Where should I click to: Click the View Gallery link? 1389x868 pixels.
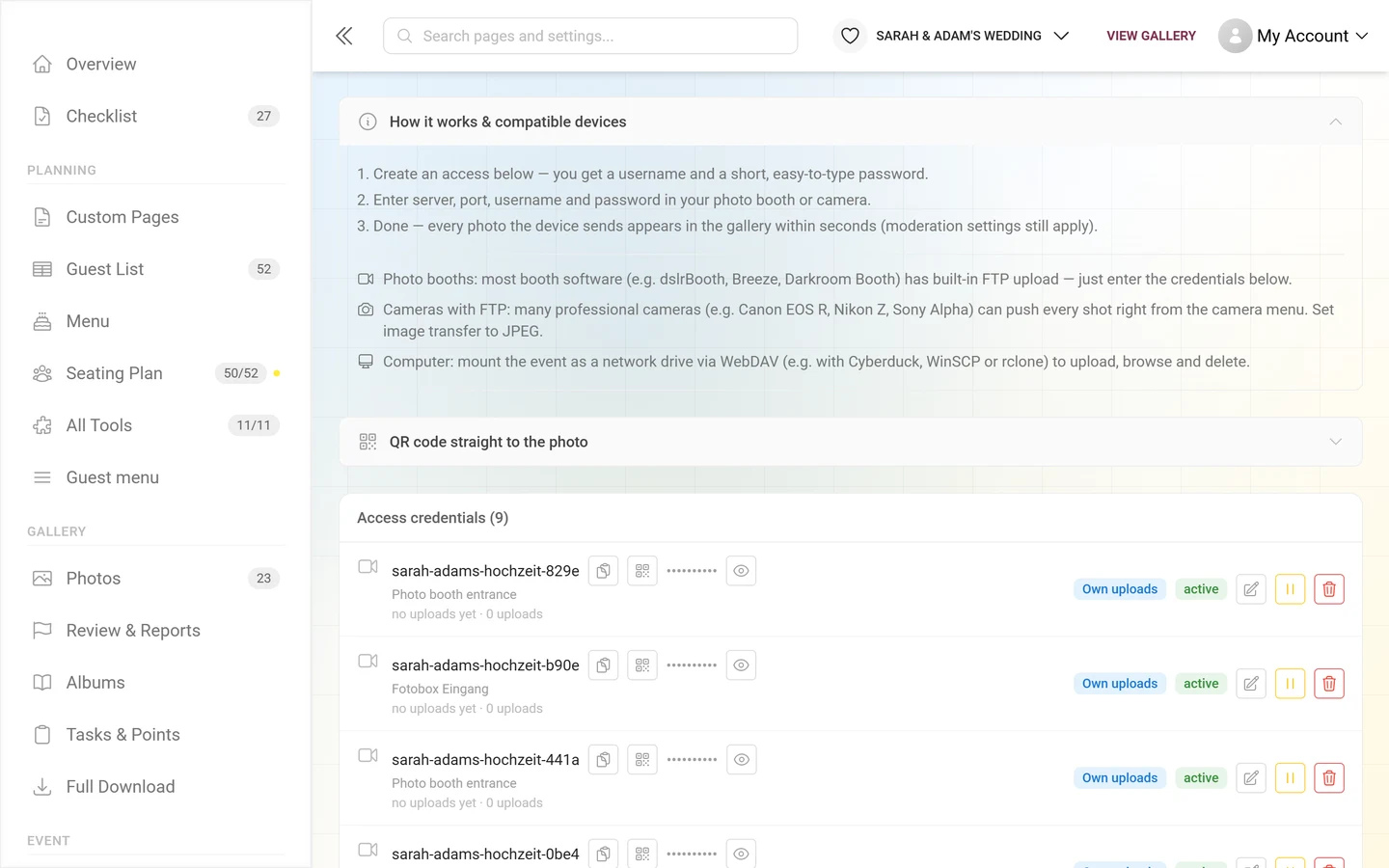click(1151, 36)
